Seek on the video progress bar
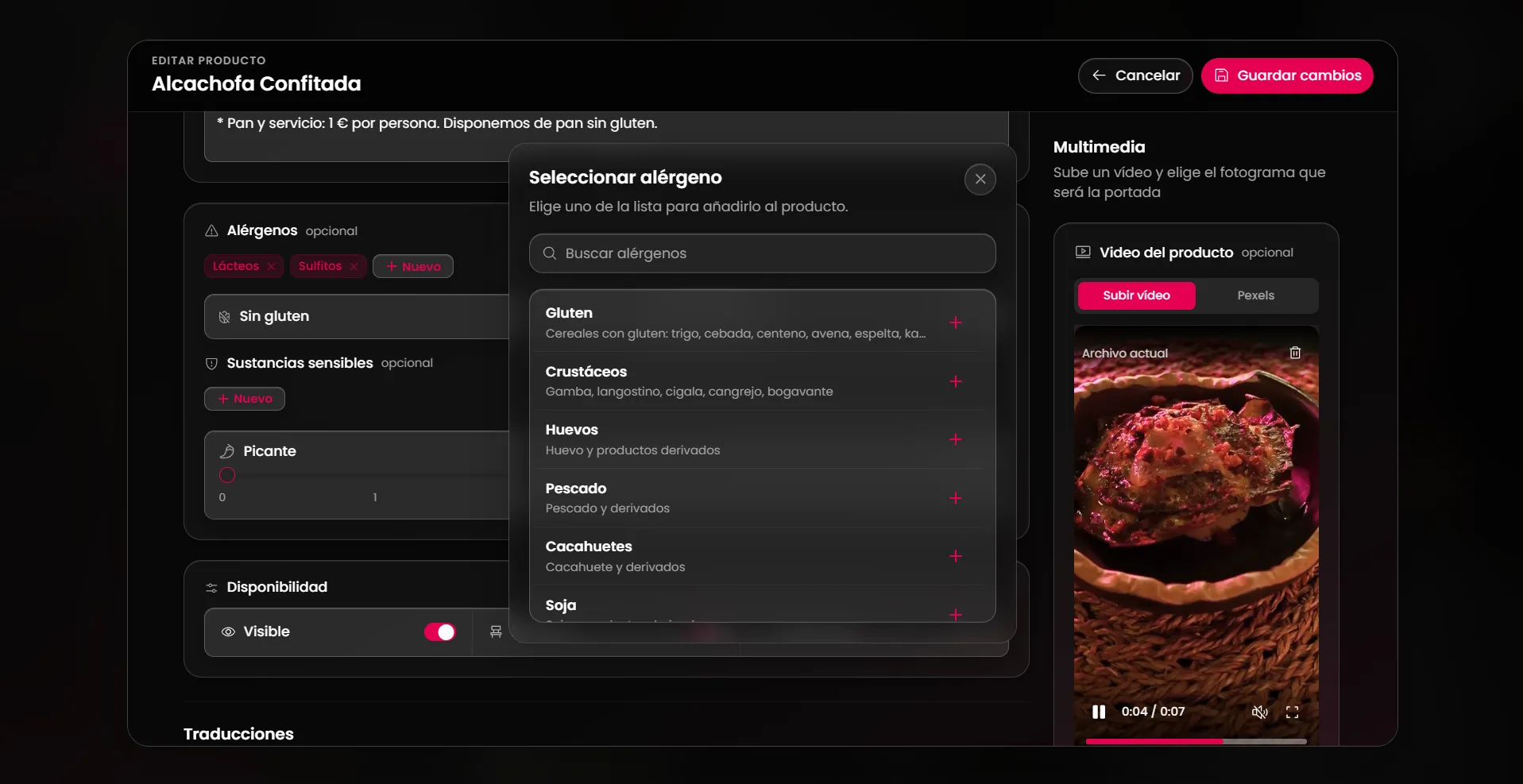 pos(1196,741)
